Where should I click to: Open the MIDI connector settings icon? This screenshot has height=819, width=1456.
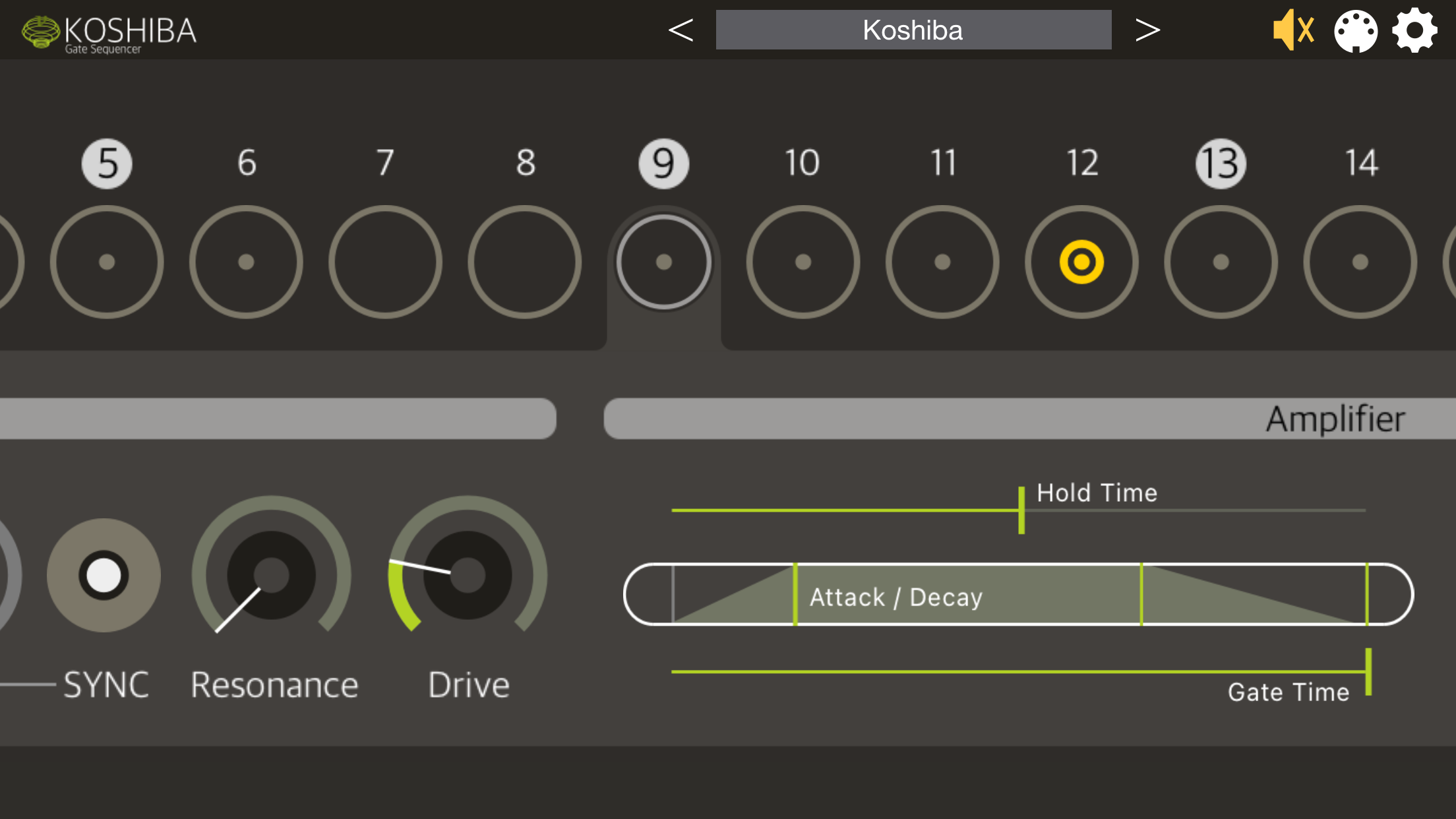(x=1356, y=30)
